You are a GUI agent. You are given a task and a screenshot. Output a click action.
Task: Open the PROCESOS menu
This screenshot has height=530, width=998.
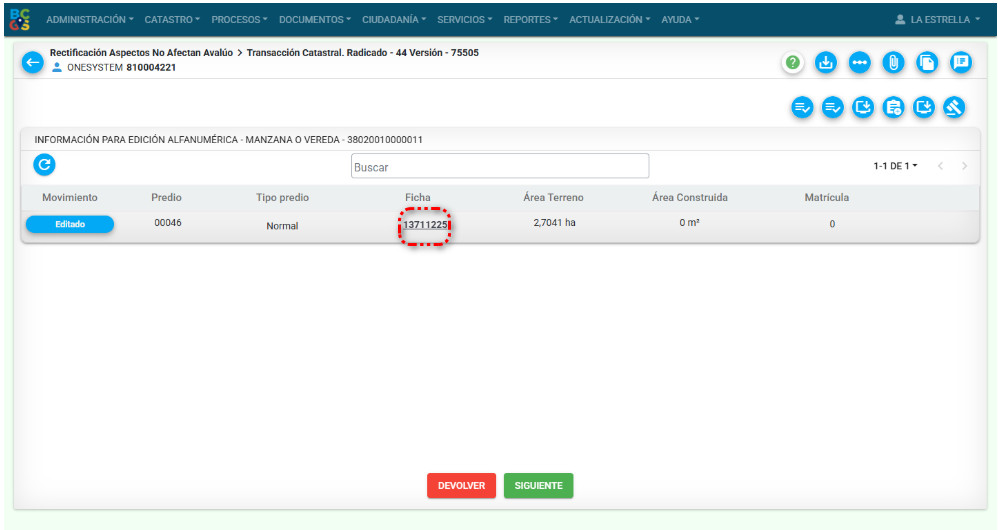pos(239,20)
